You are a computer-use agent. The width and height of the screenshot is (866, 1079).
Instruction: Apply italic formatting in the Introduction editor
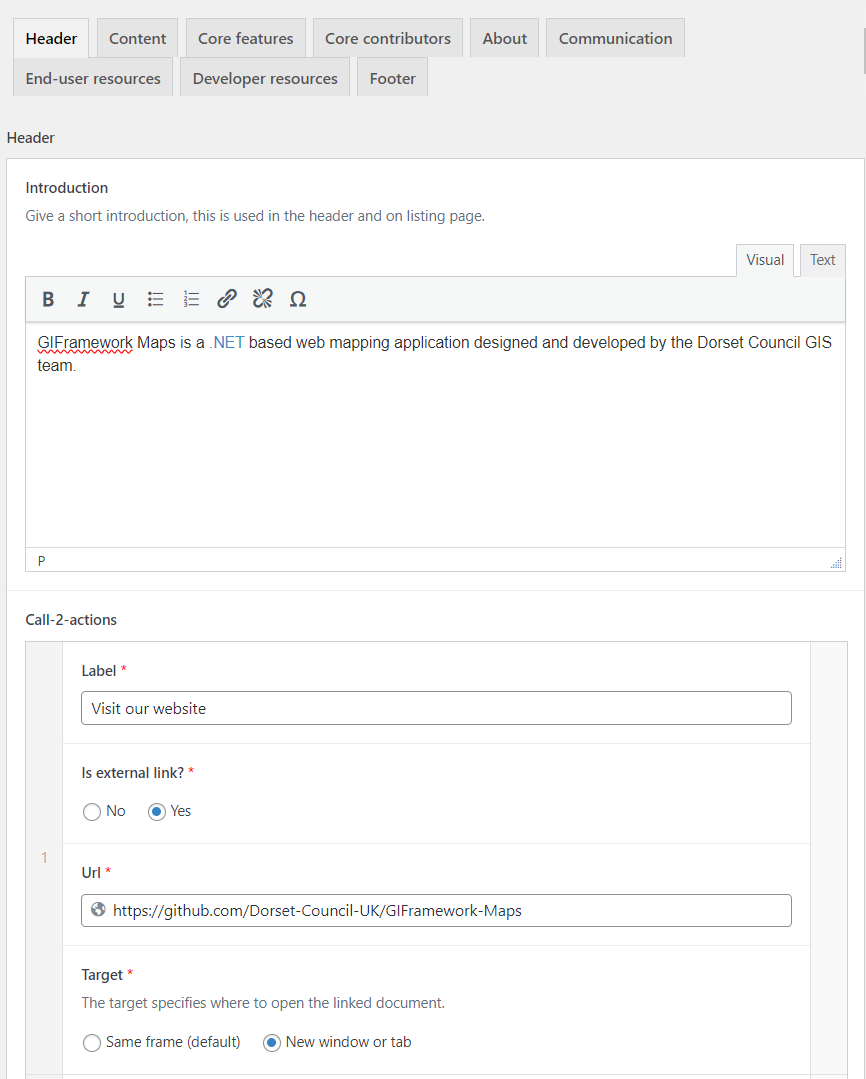[x=83, y=299]
